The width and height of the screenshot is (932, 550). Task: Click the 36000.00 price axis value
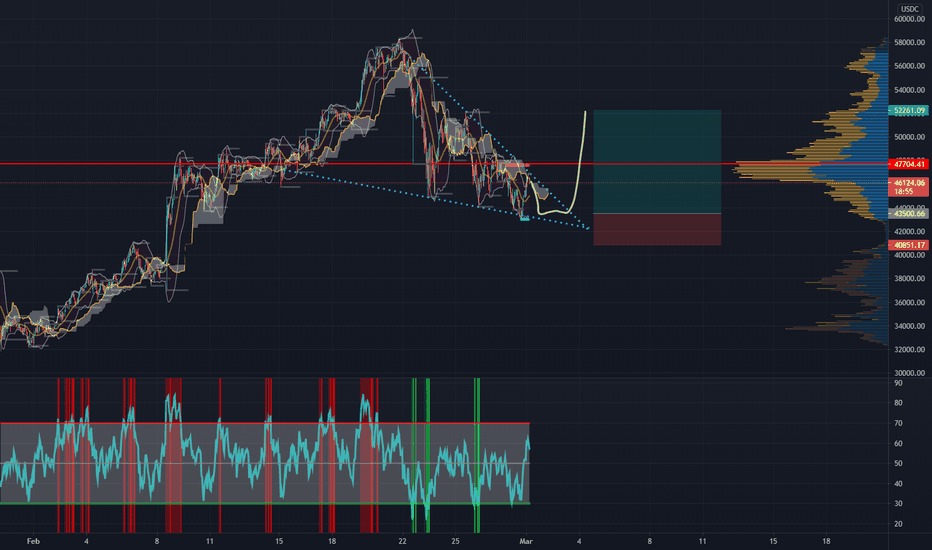[909, 303]
